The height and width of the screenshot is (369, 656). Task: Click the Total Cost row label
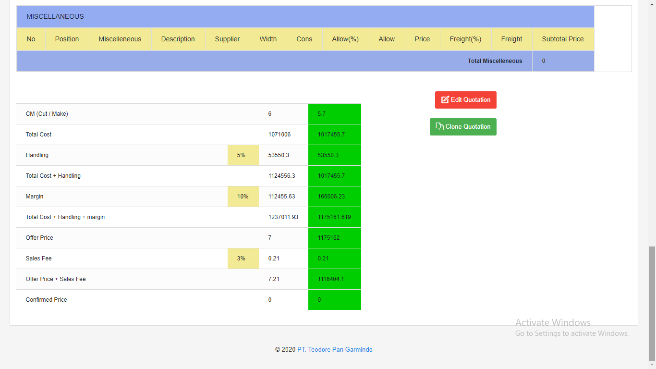[38, 134]
